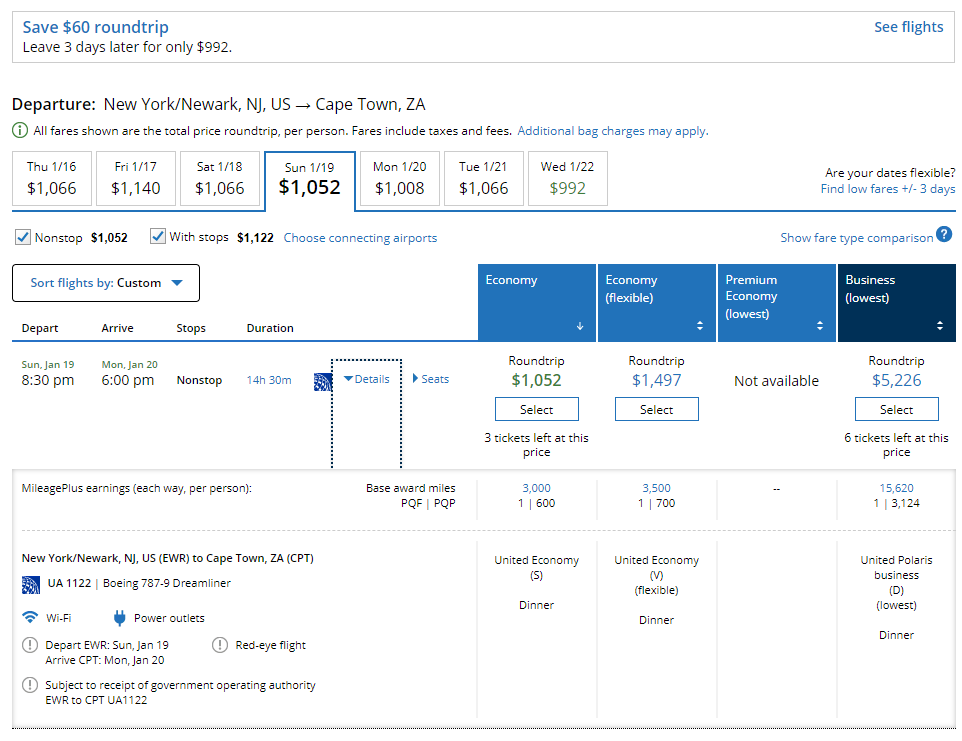Click the Red-eye flight alert icon
This screenshot has width=962, height=741.
(220, 645)
